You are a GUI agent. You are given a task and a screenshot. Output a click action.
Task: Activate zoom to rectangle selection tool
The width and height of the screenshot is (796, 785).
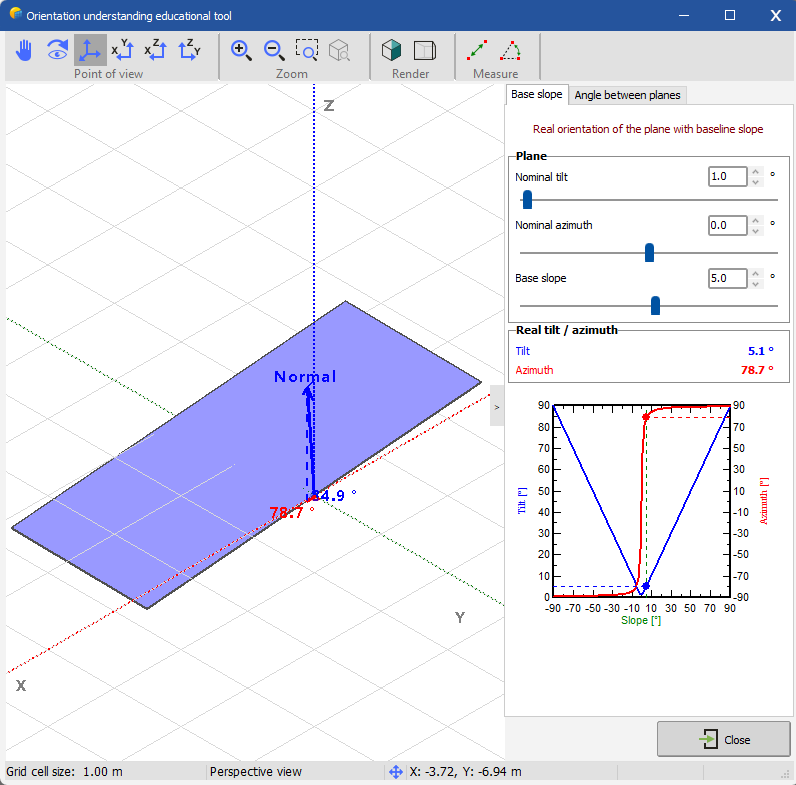pos(307,50)
